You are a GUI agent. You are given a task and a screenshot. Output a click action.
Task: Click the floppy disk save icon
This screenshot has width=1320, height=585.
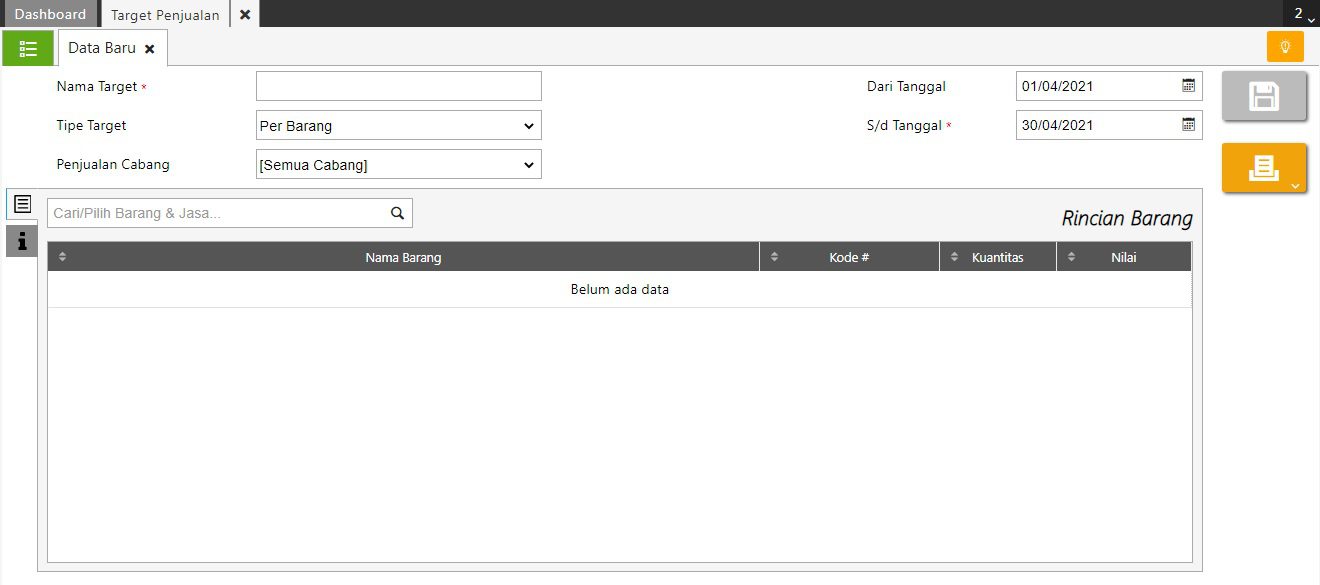[1264, 97]
